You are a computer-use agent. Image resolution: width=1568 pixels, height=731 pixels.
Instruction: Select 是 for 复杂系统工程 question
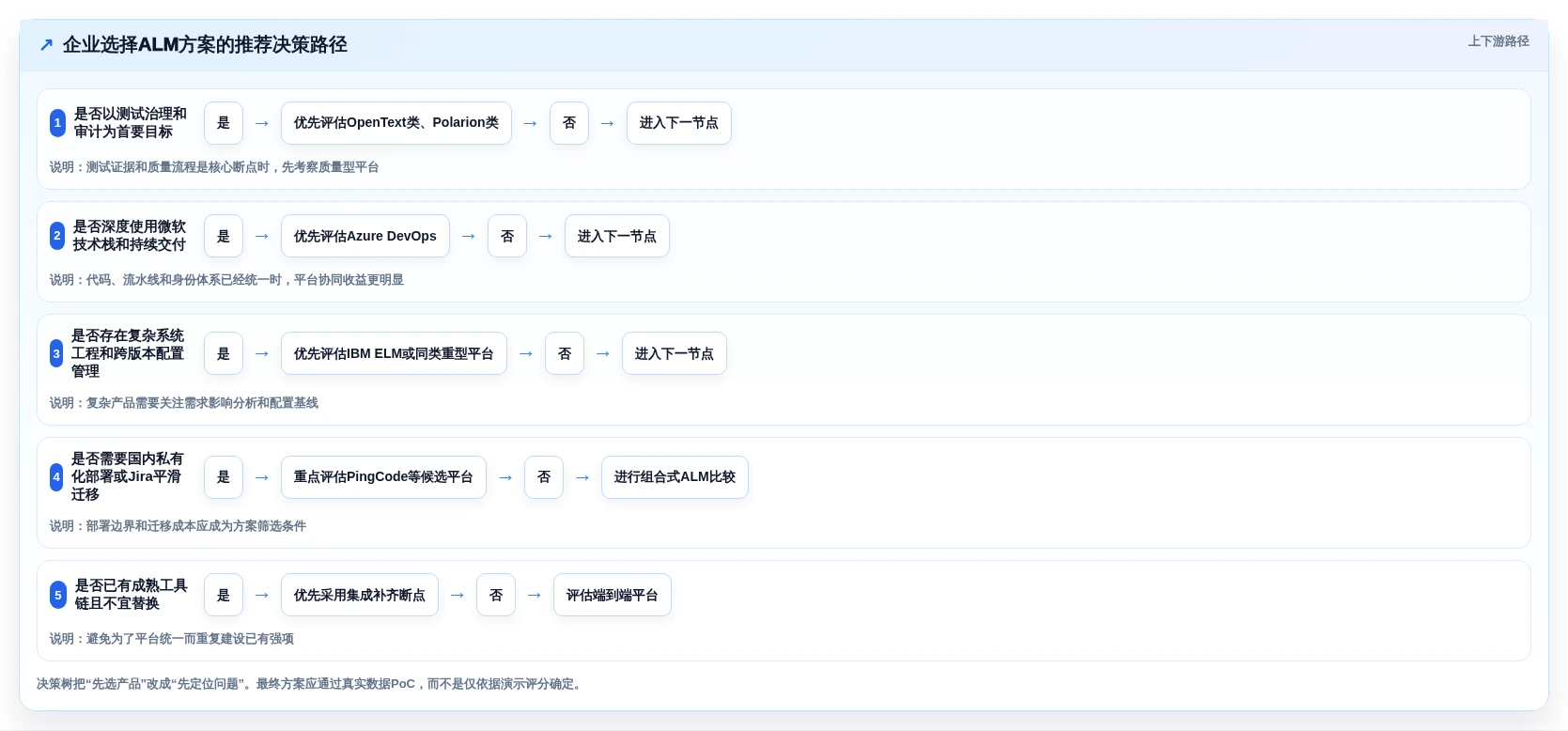[x=224, y=353]
